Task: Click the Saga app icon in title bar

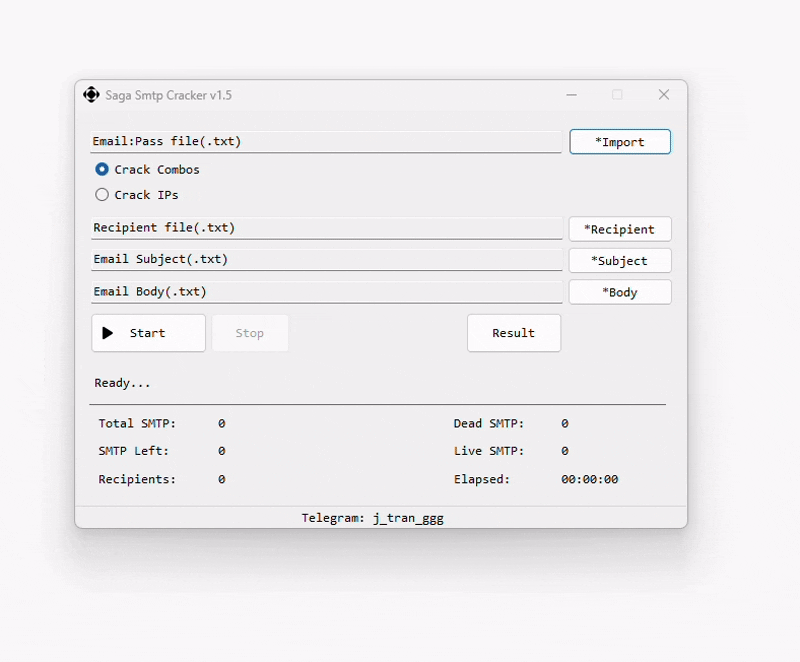Action: (x=91, y=95)
